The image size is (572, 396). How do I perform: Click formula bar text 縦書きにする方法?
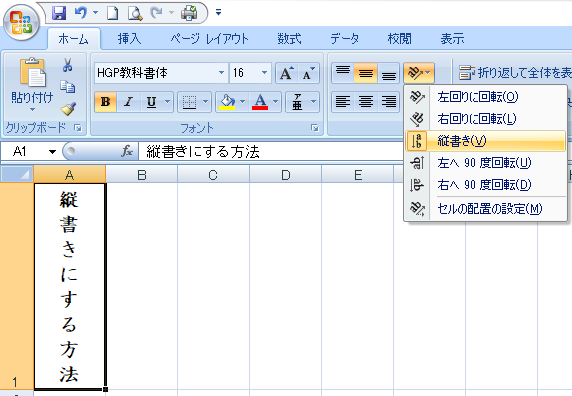coord(203,152)
